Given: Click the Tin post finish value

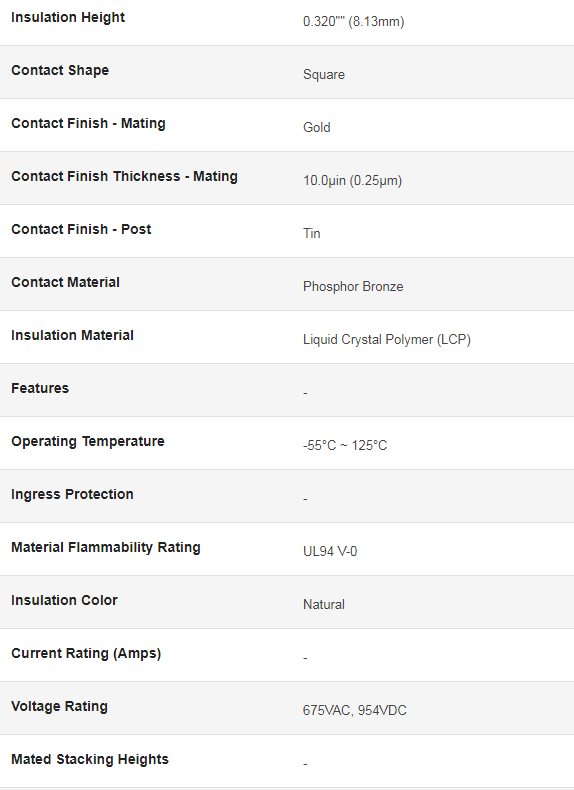Looking at the screenshot, I should [312, 233].
